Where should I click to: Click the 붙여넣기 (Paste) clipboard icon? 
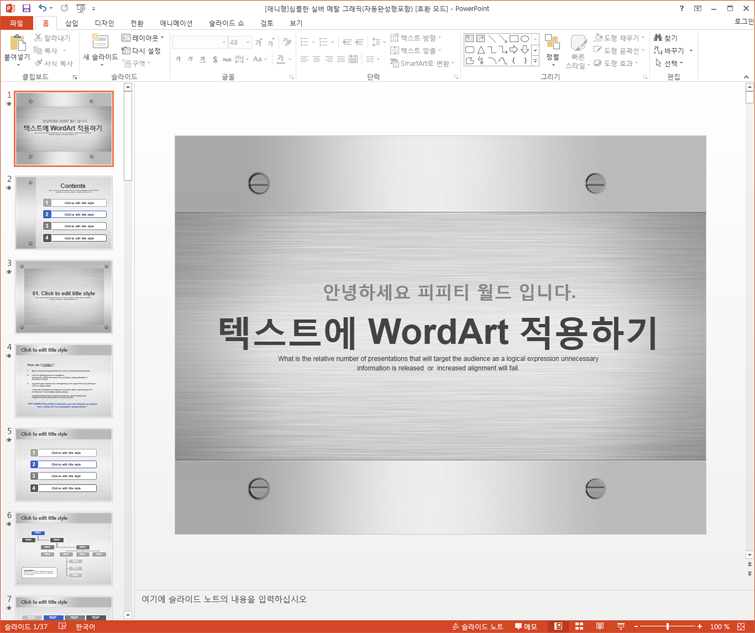pyautogui.click(x=17, y=42)
